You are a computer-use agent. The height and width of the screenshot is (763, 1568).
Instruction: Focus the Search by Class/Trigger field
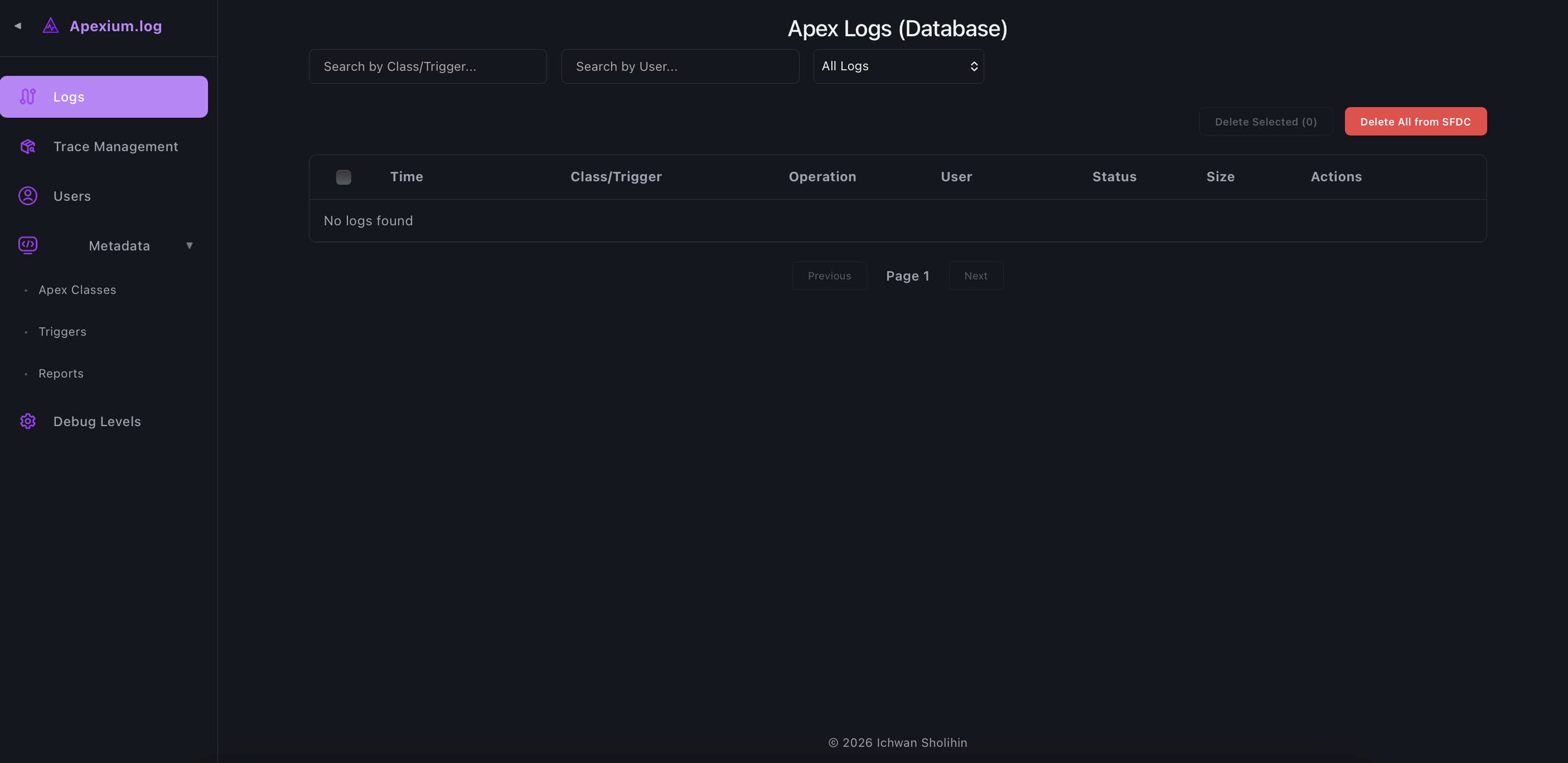point(427,66)
